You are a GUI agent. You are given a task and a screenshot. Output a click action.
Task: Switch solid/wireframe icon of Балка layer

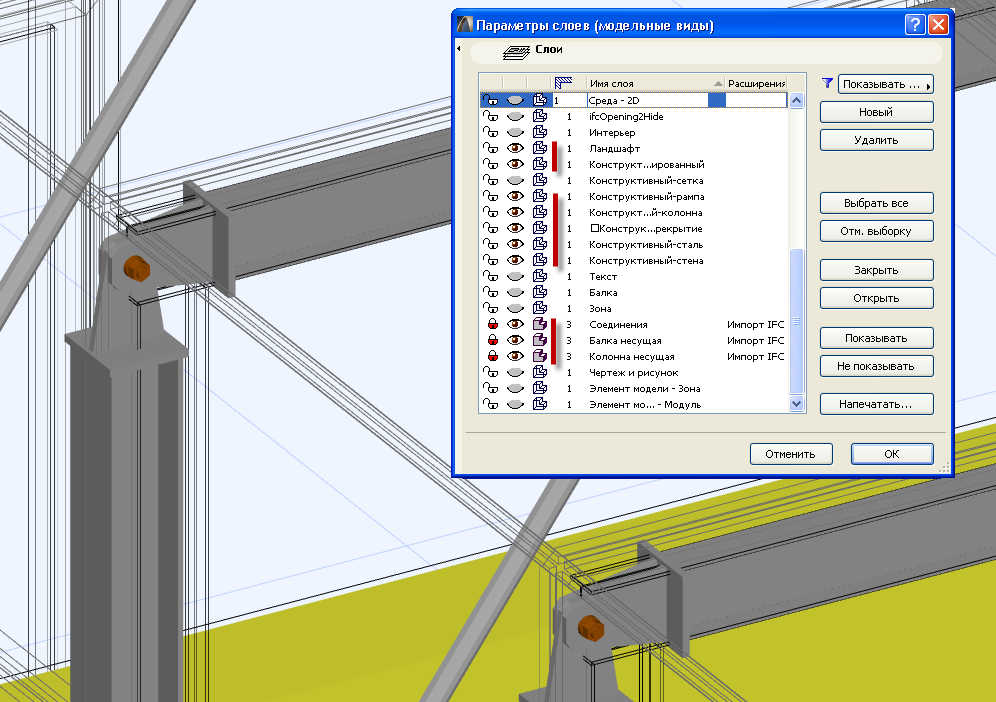click(x=540, y=292)
